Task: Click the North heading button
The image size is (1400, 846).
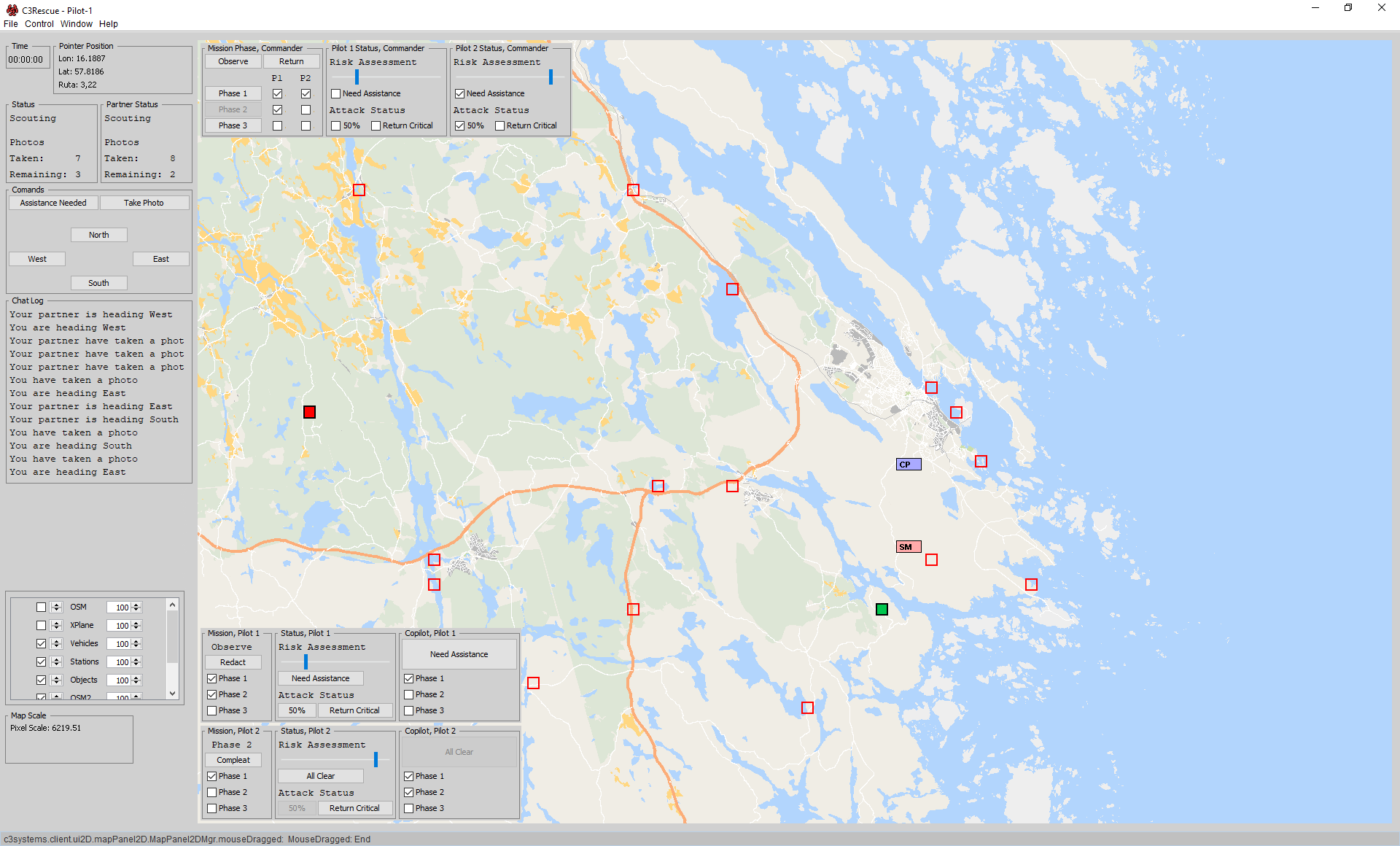Action: point(99,235)
